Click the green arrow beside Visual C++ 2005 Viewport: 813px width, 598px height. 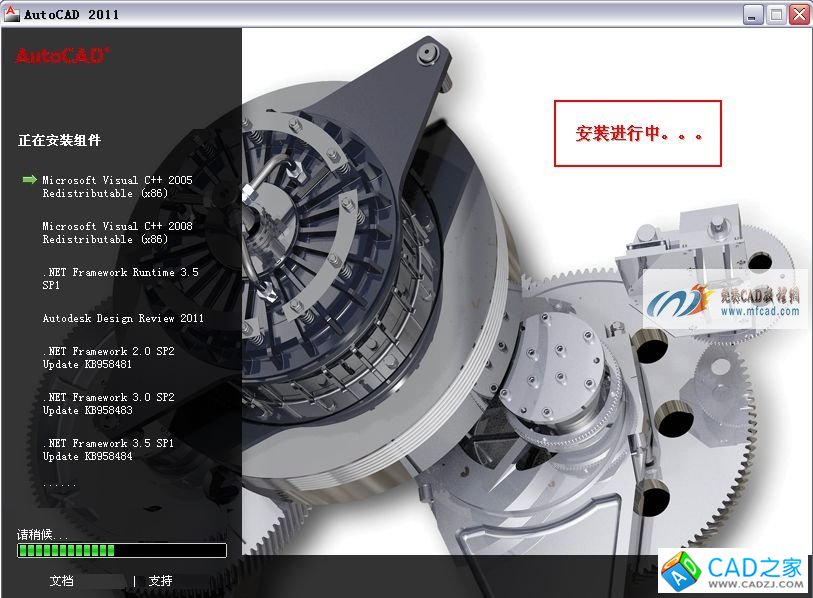[29, 180]
